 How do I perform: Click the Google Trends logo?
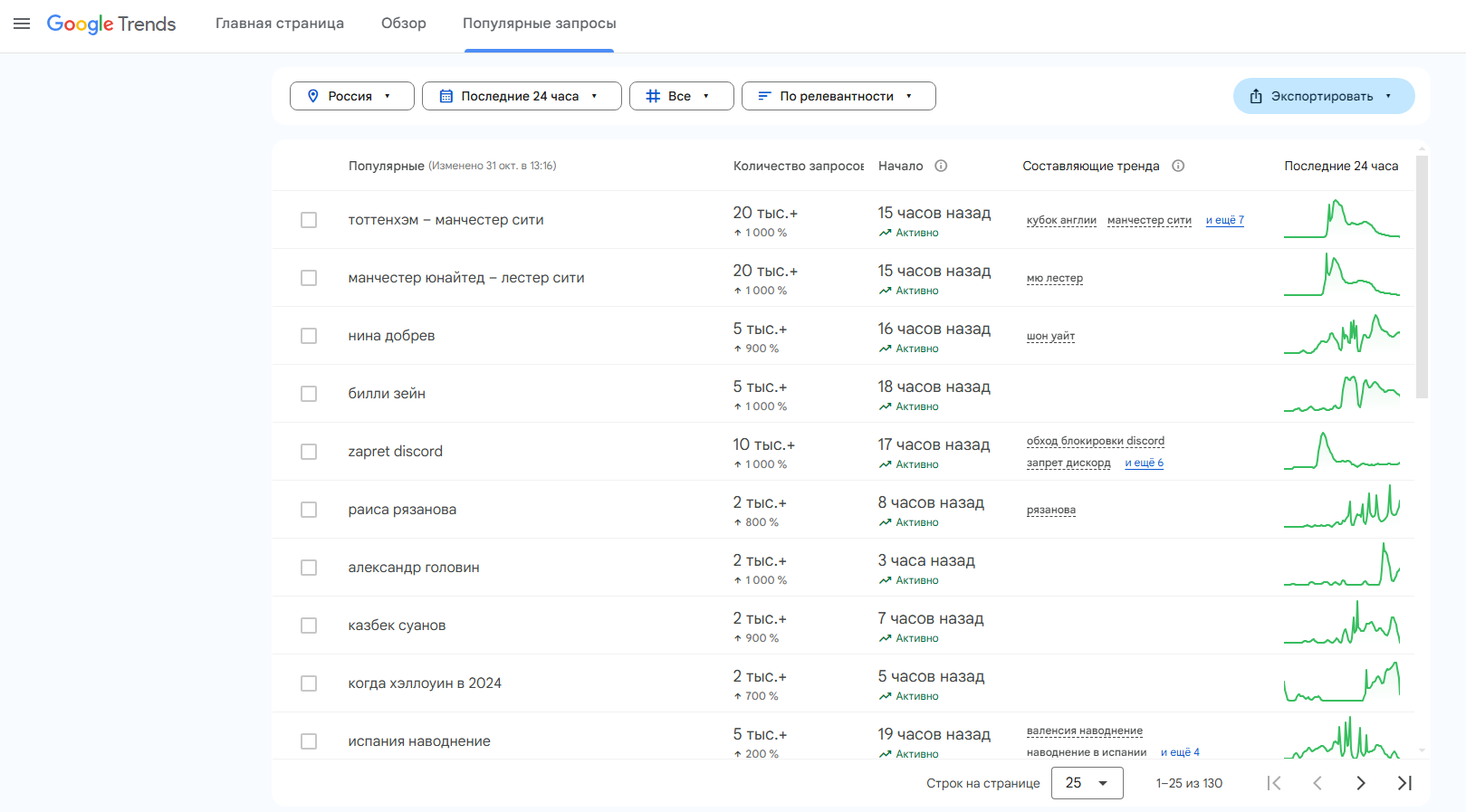point(111,24)
